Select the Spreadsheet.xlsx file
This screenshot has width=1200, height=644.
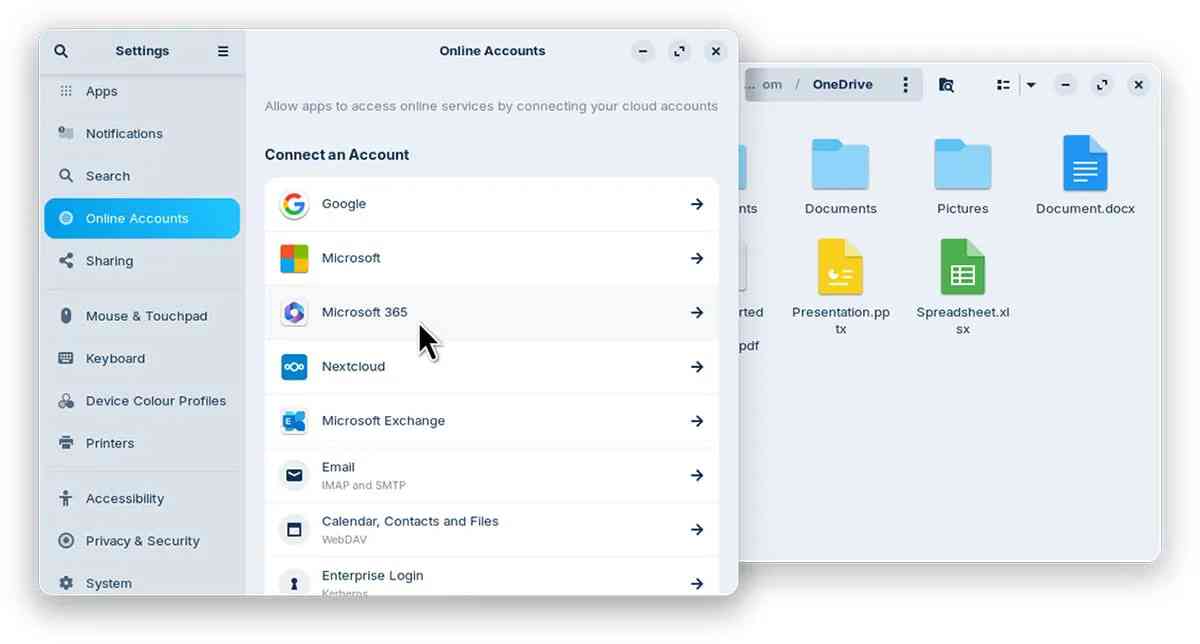click(962, 268)
